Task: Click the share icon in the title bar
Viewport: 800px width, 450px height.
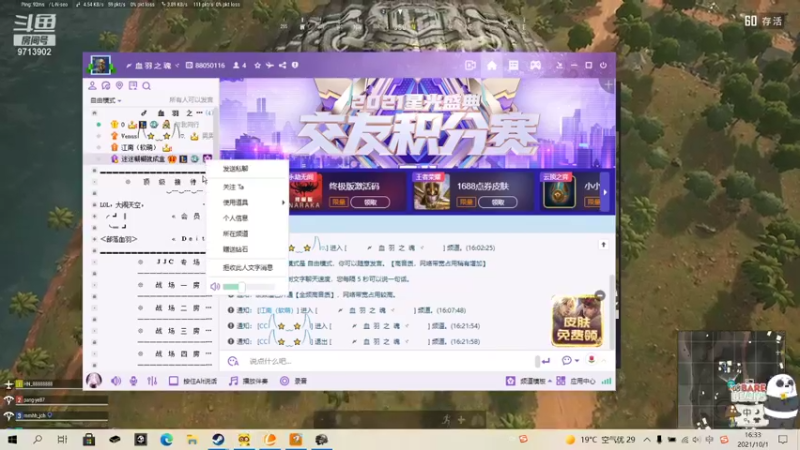Action: point(282,65)
